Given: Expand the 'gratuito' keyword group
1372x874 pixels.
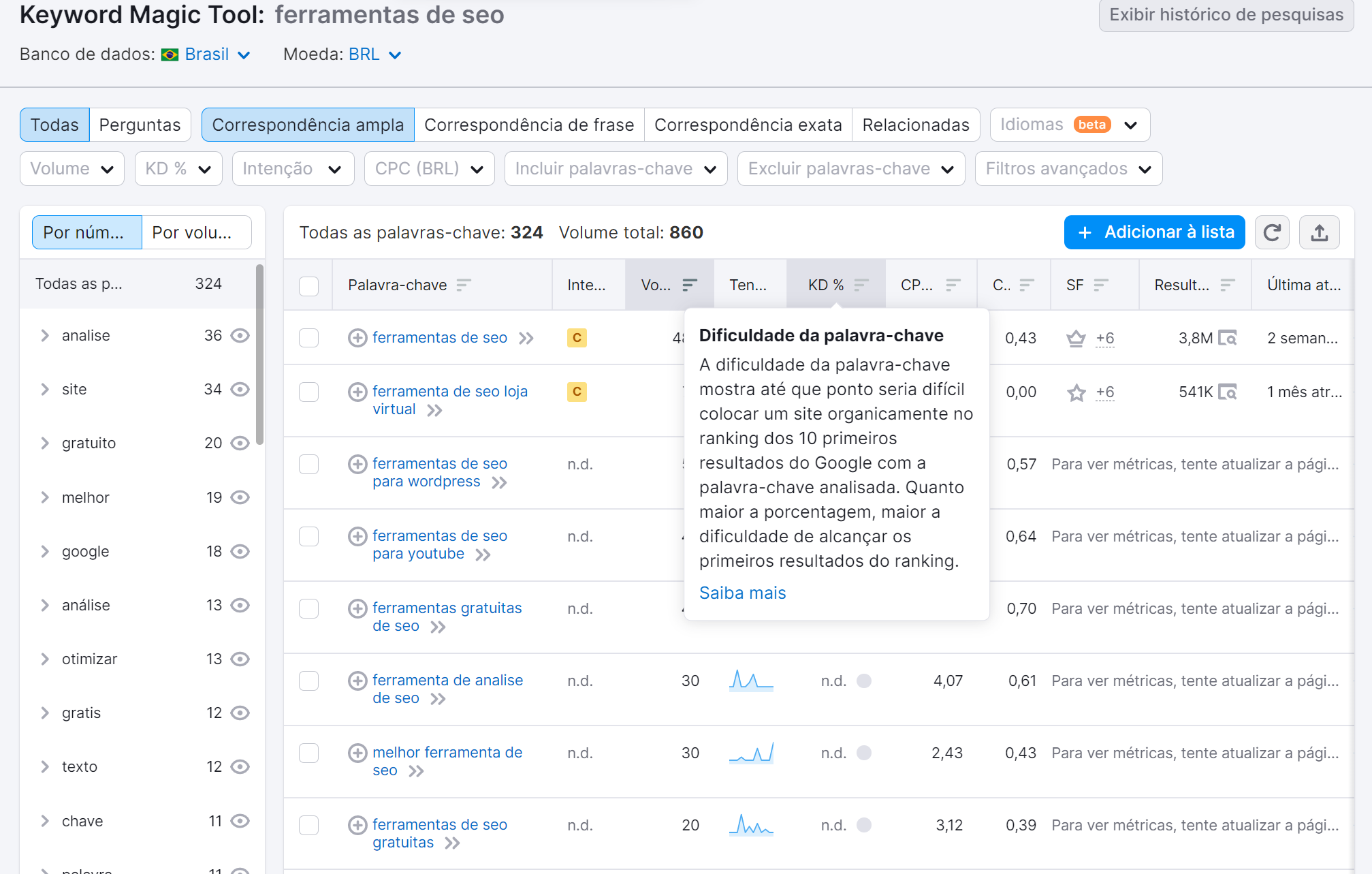Looking at the screenshot, I should tap(45, 443).
